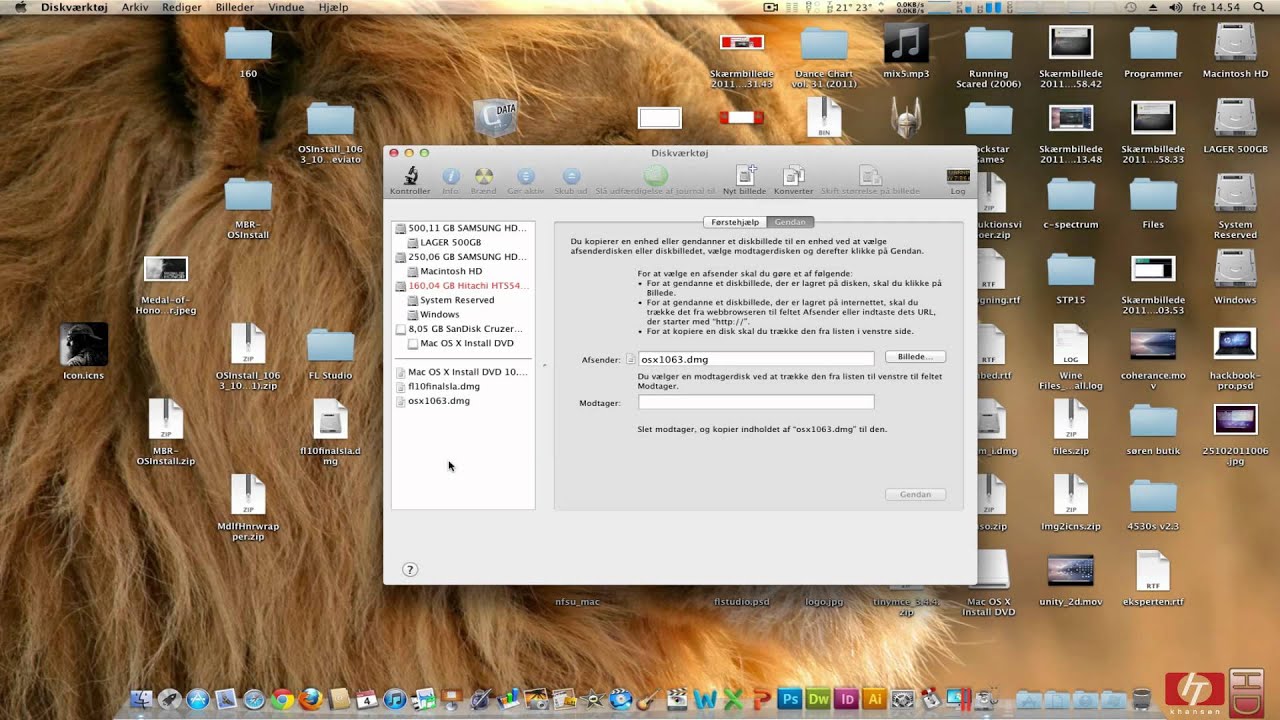The height and width of the screenshot is (720, 1280).
Task: Click the Gør aktiv toolbar icon
Action: [526, 178]
